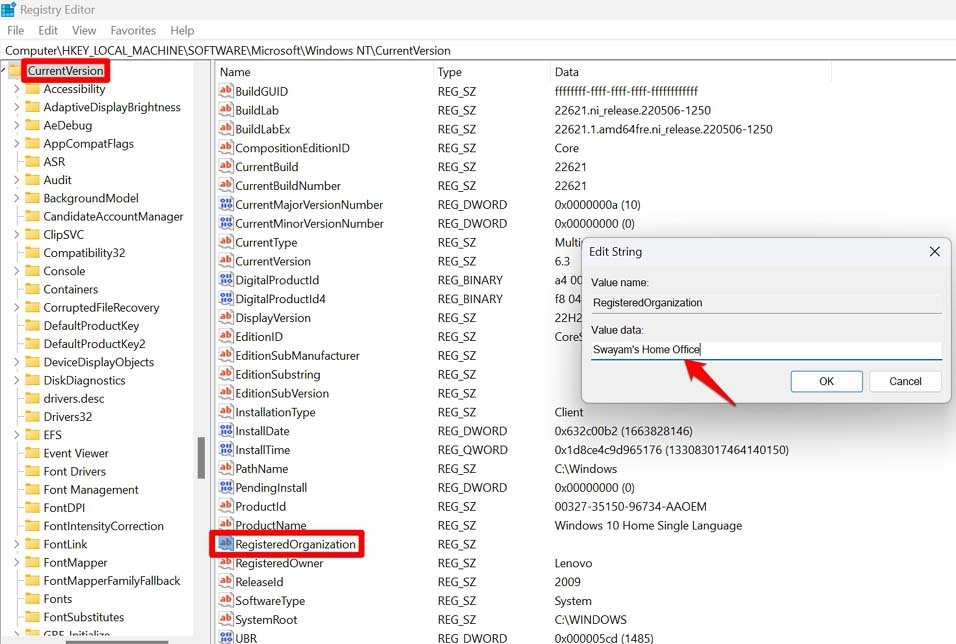Click the BuildLab string value icon
The image size is (956, 644).
(x=226, y=110)
